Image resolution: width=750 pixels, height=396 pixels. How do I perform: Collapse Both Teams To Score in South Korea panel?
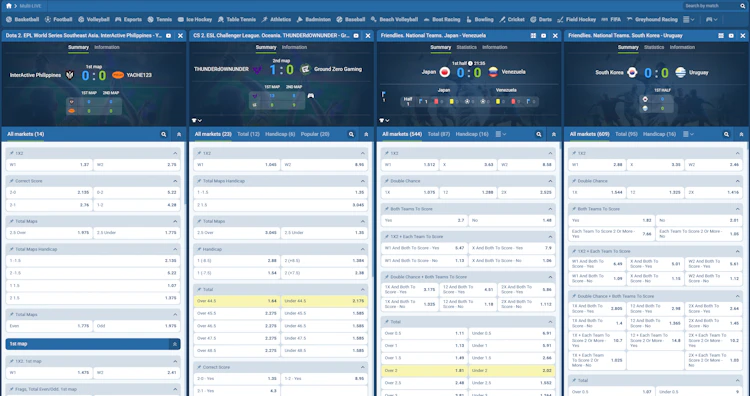coord(738,209)
